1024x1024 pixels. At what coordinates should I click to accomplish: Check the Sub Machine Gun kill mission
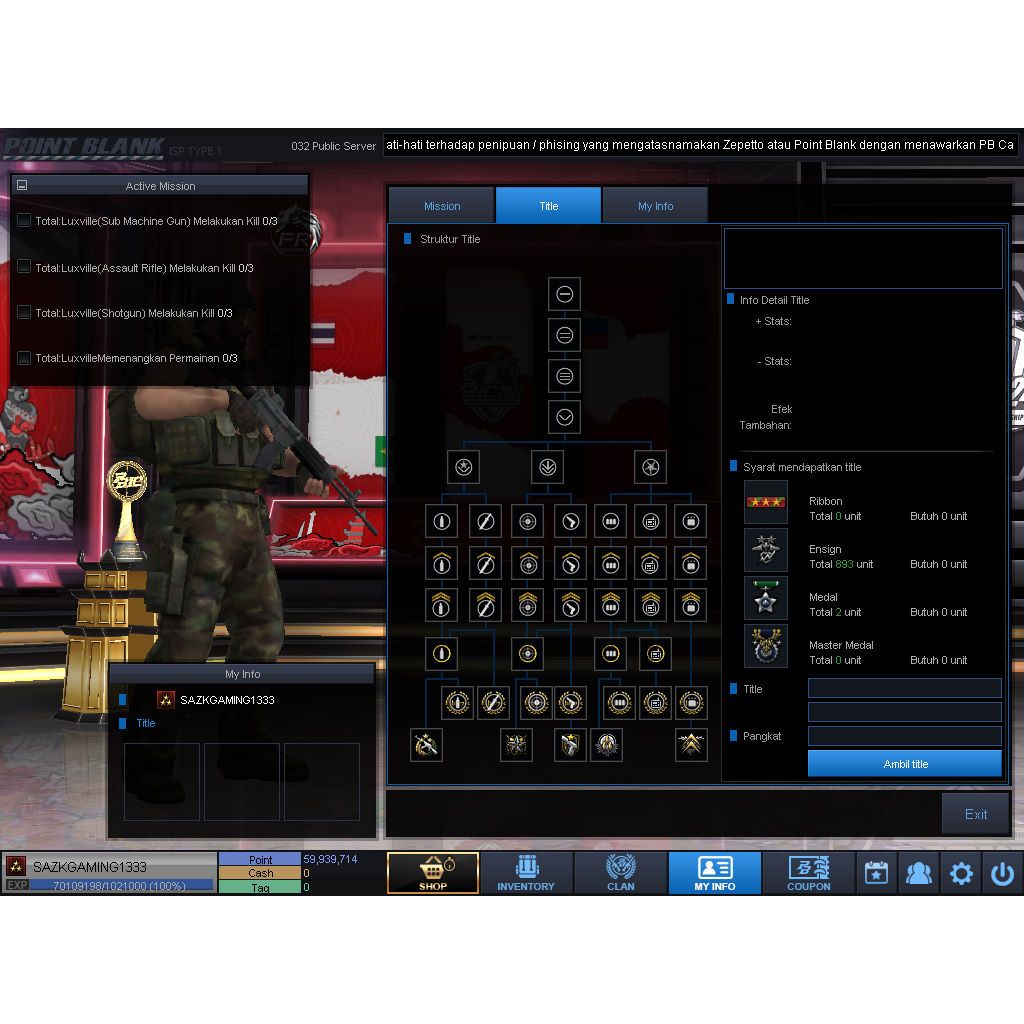(24, 221)
